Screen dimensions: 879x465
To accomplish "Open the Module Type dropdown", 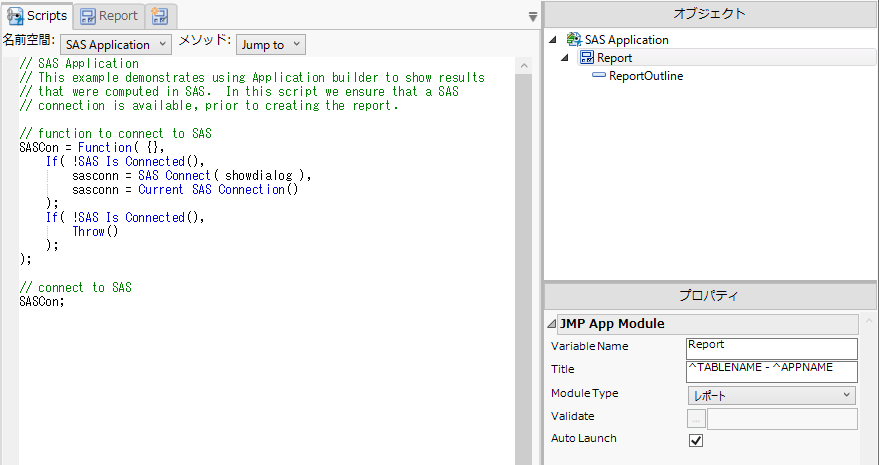I will pyautogui.click(x=771, y=395).
